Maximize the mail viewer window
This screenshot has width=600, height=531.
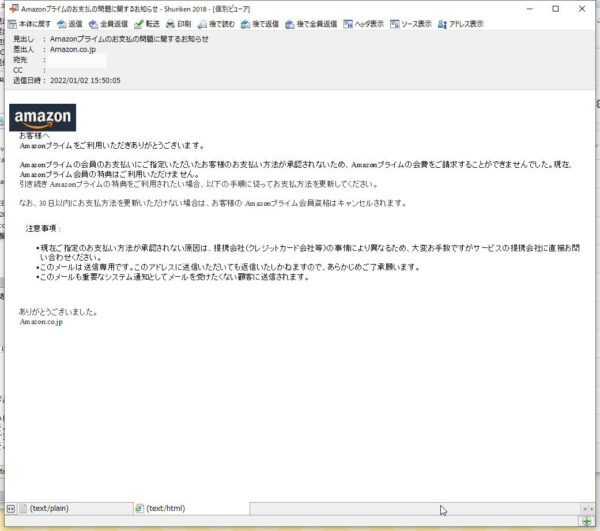[x=556, y=8]
